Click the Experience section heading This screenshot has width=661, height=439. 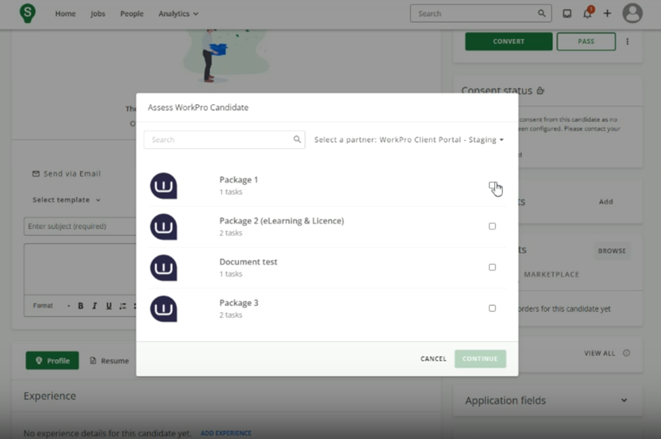tap(50, 396)
